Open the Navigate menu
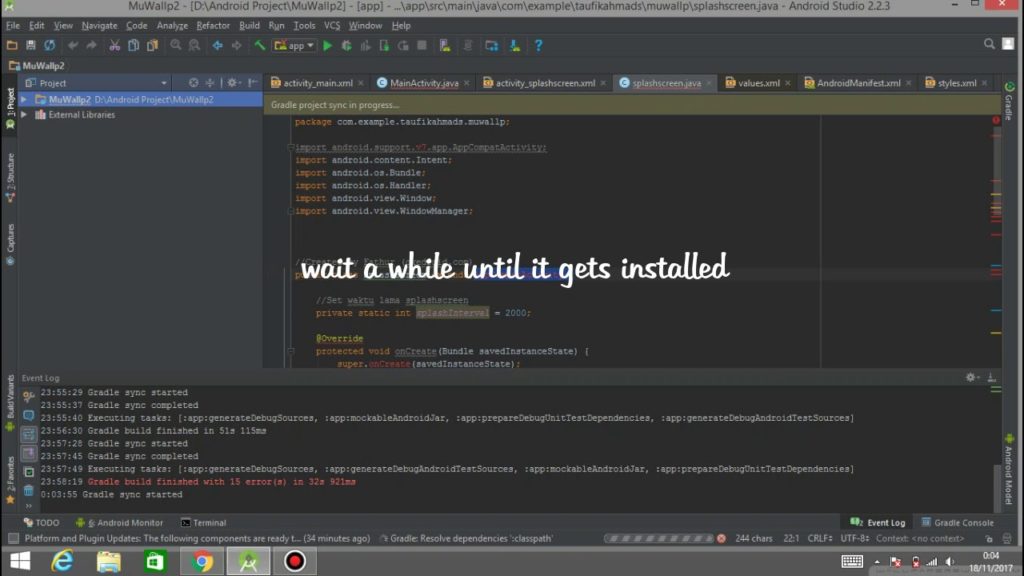The height and width of the screenshot is (576, 1024). [99, 25]
